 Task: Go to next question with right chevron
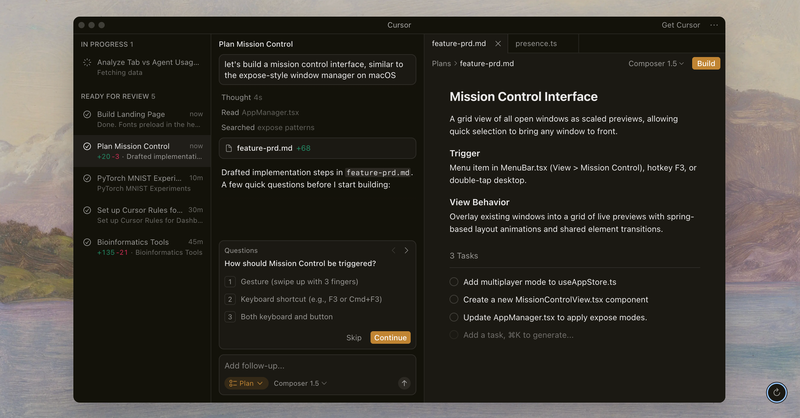click(x=406, y=250)
